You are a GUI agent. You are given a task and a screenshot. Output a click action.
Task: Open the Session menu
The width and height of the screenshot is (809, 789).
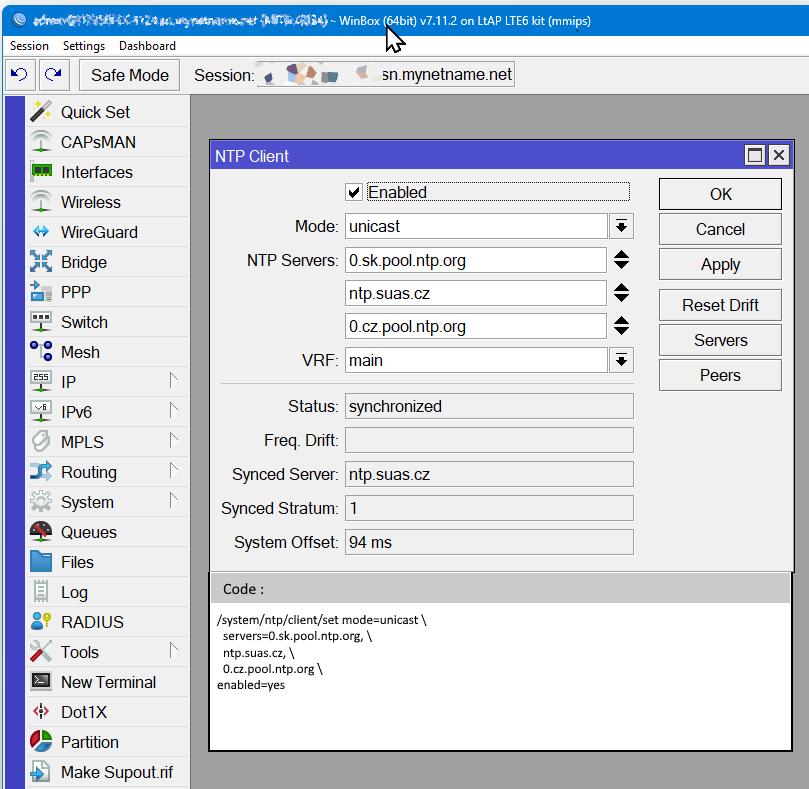[x=29, y=46]
